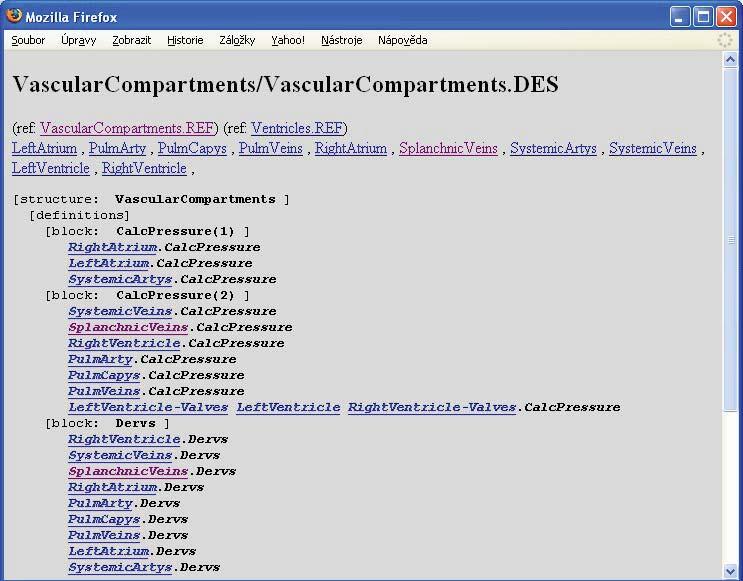Follow the SystemicArtys link in header list
The height and width of the screenshot is (581, 743).
(553, 148)
